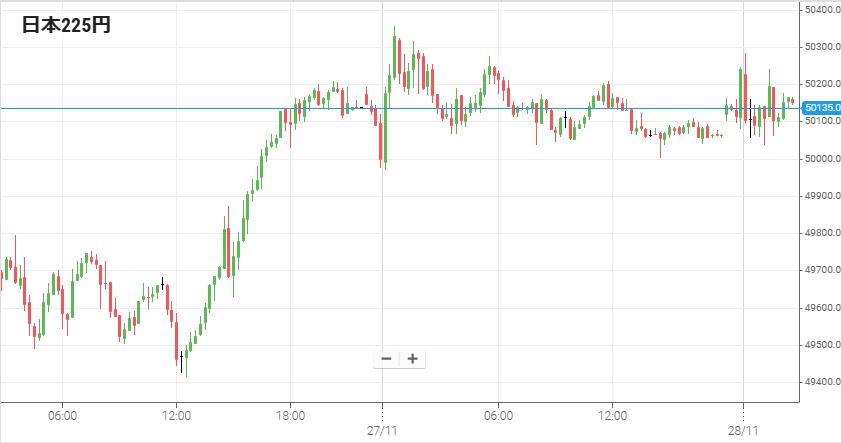Select the rightmost 12:00 time label
This screenshot has height=443, width=841.
coord(612,415)
